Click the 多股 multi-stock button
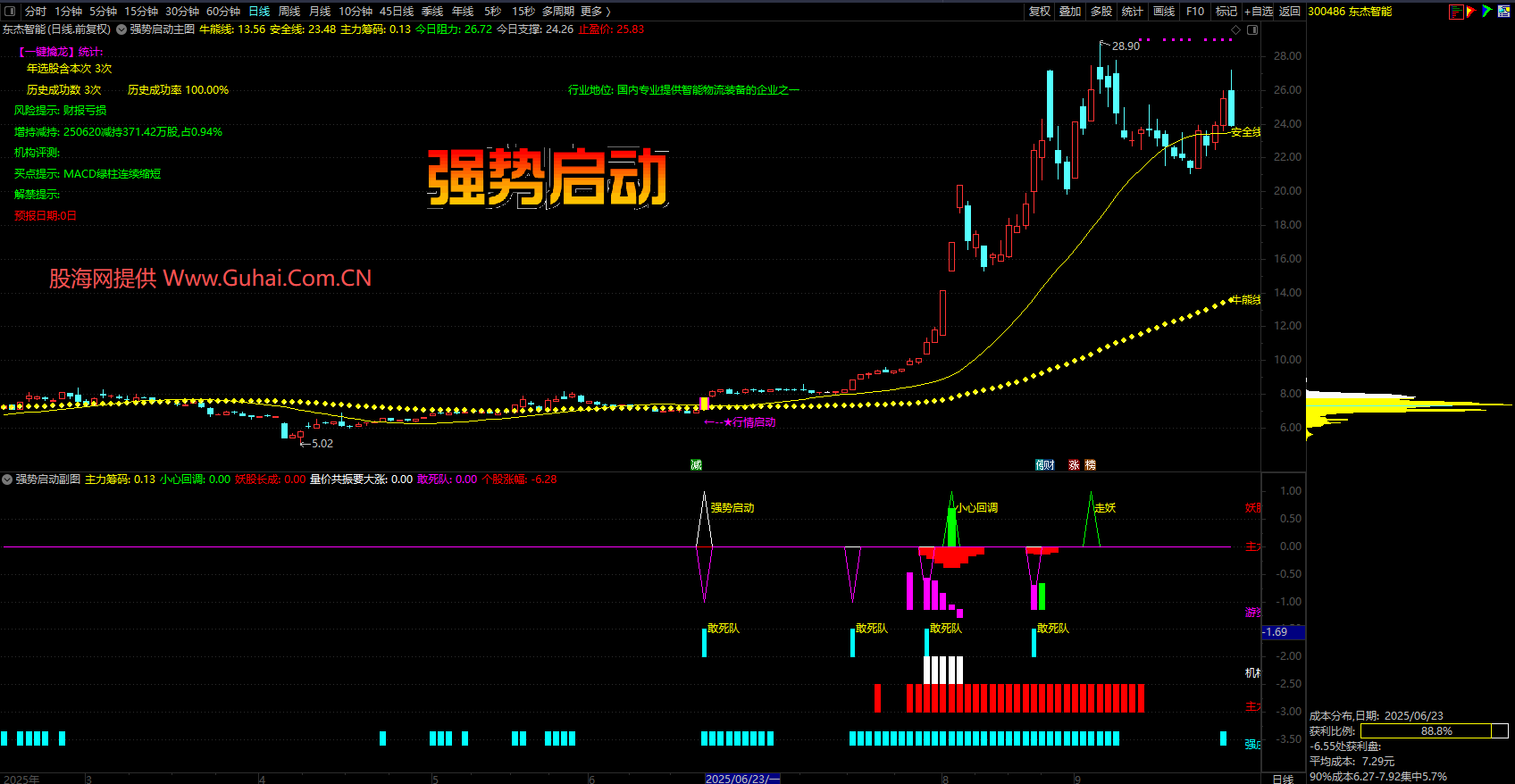The image size is (1515, 784). point(1101,11)
